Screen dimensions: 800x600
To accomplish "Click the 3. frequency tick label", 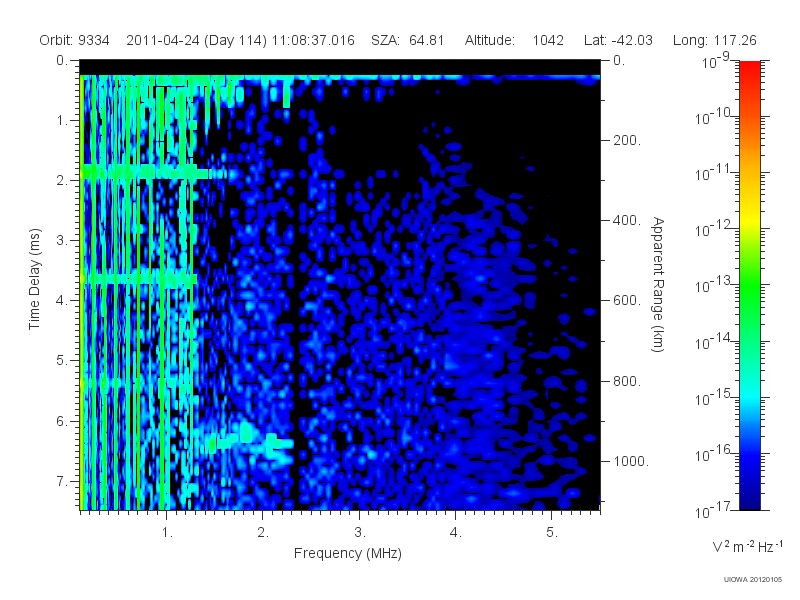I will (360, 532).
